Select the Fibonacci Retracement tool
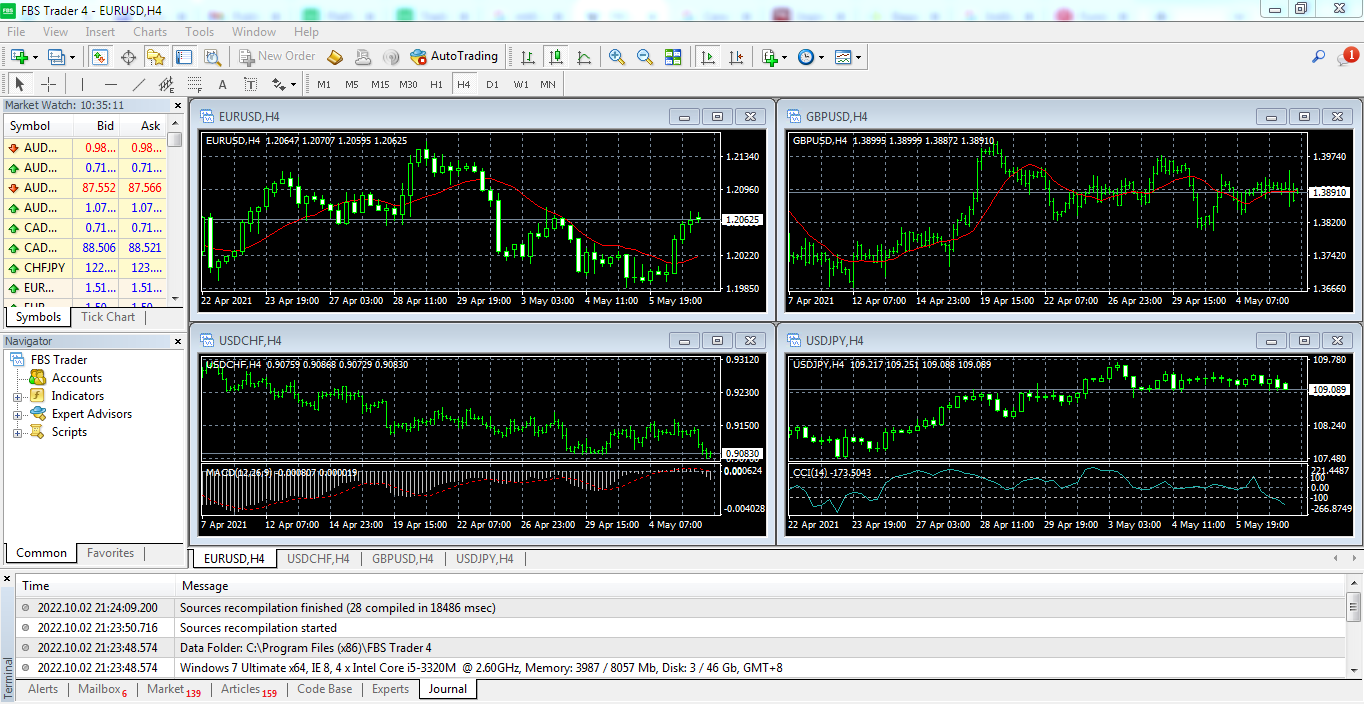This screenshot has width=1364, height=704. point(195,84)
